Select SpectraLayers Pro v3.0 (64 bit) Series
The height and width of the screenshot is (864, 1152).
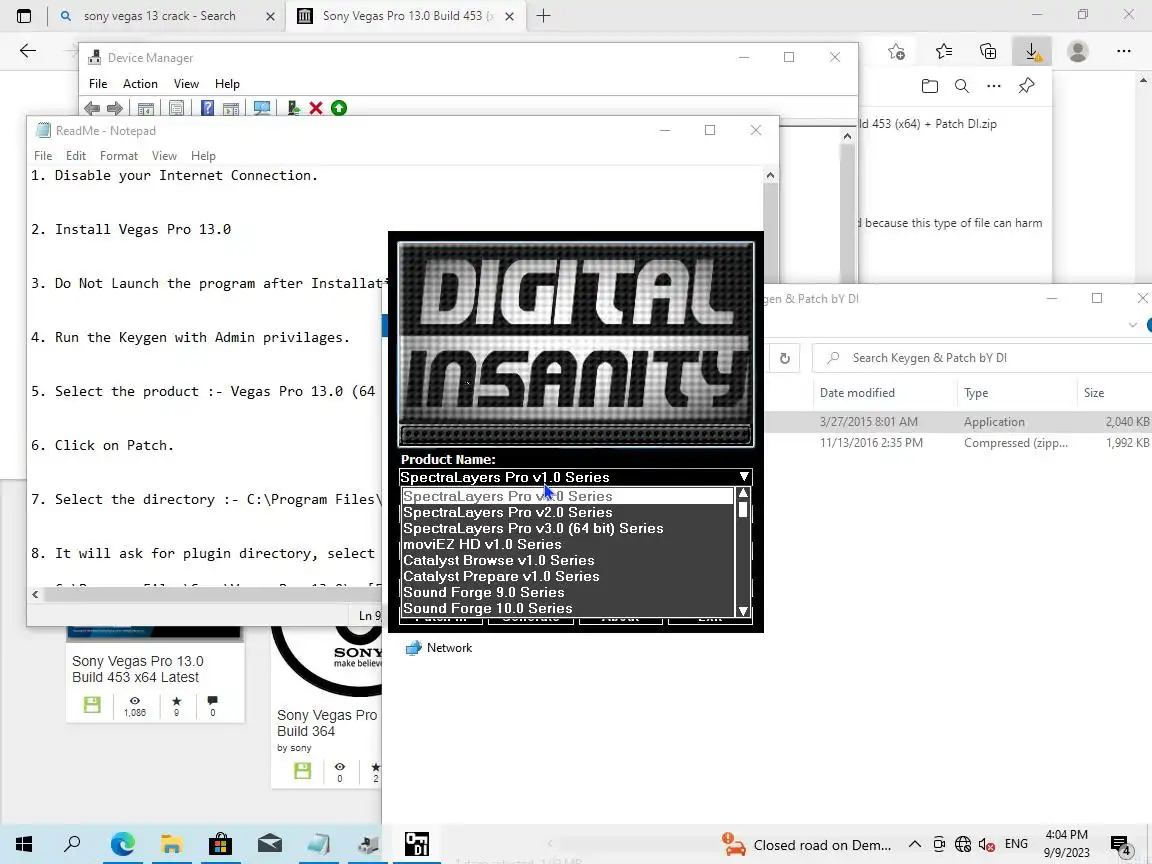coord(568,529)
